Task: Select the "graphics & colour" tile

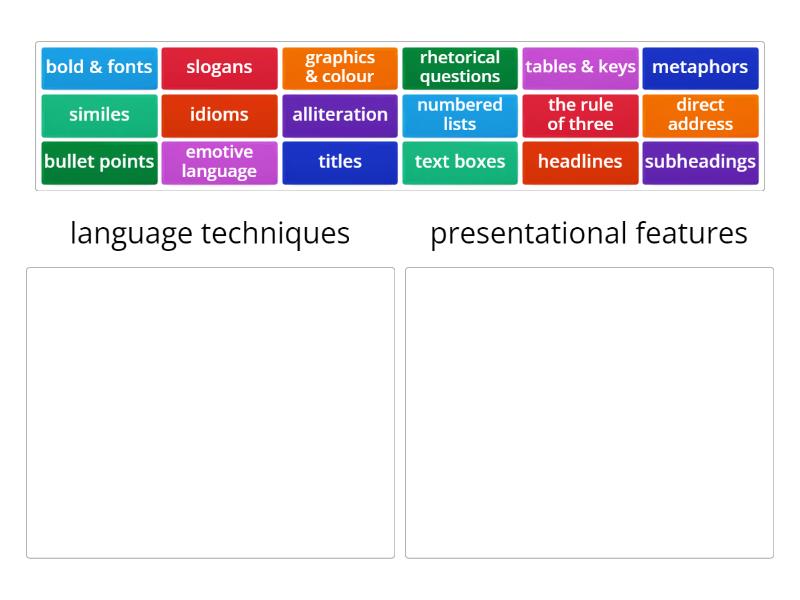Action: click(340, 68)
